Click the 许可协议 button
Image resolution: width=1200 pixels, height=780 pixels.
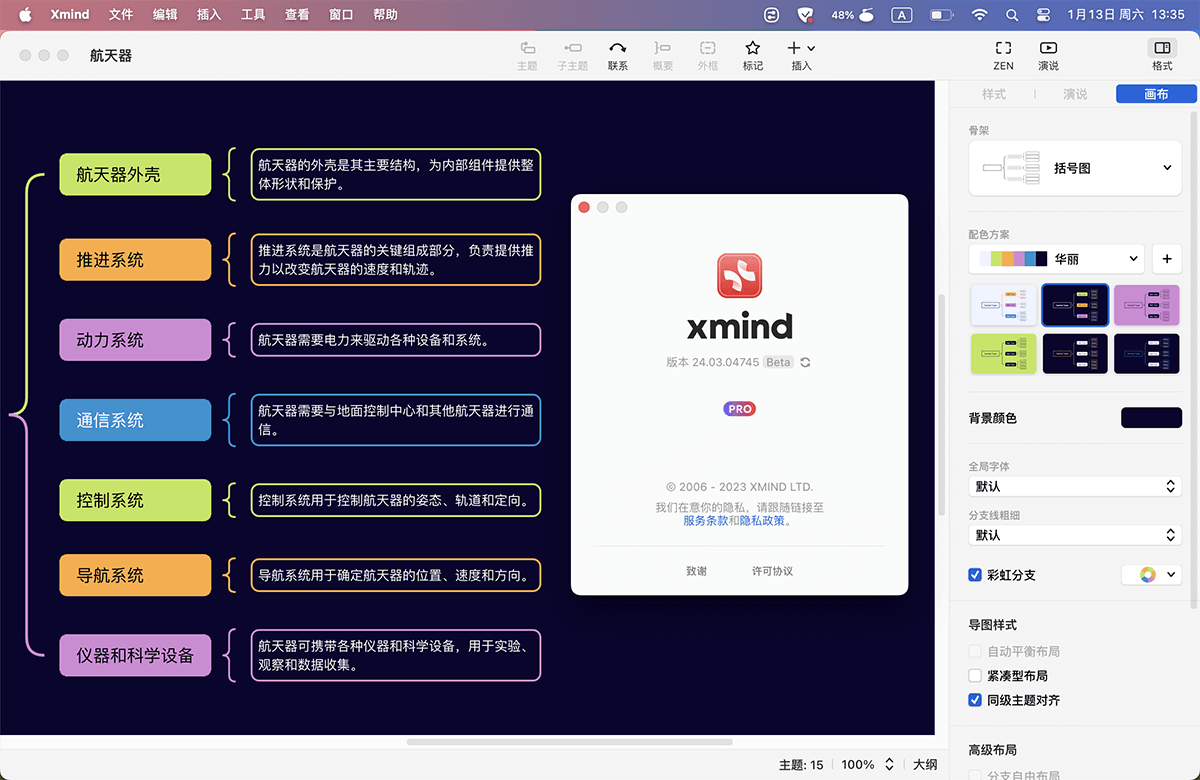(x=772, y=571)
